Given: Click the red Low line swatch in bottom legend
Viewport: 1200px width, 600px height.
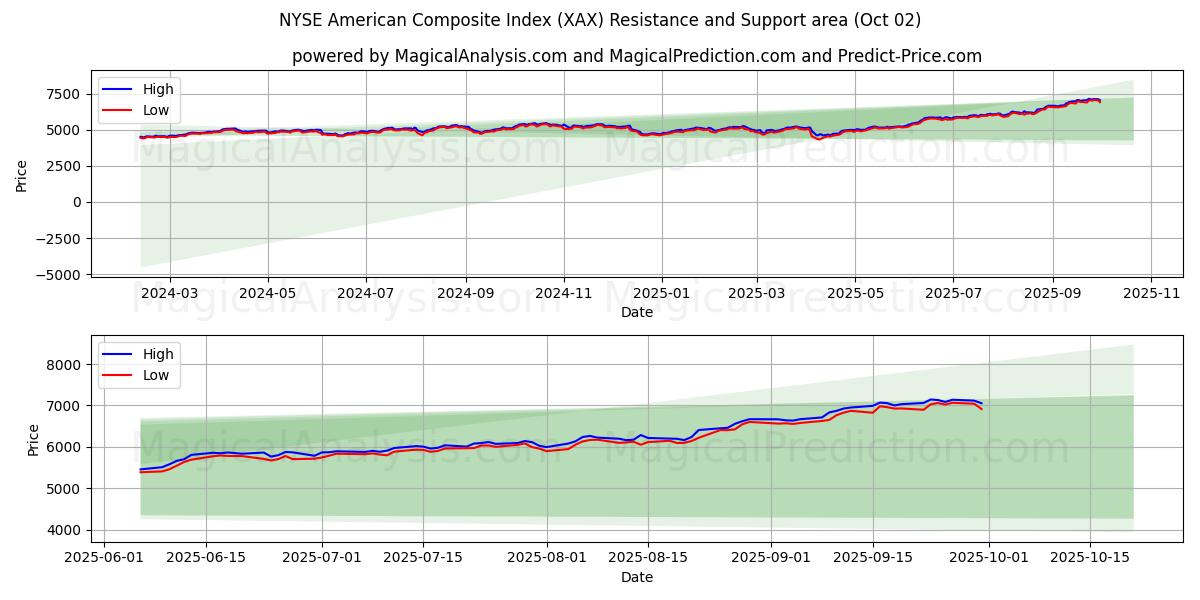Looking at the screenshot, I should point(119,375).
